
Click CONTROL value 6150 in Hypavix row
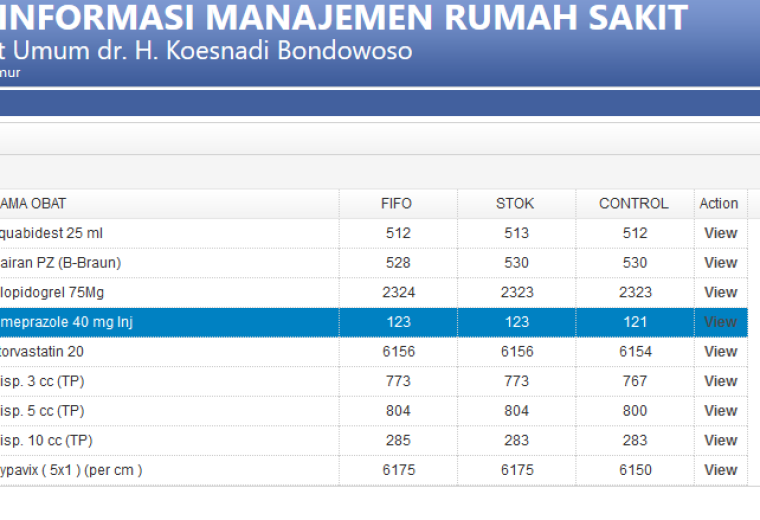coord(635,470)
